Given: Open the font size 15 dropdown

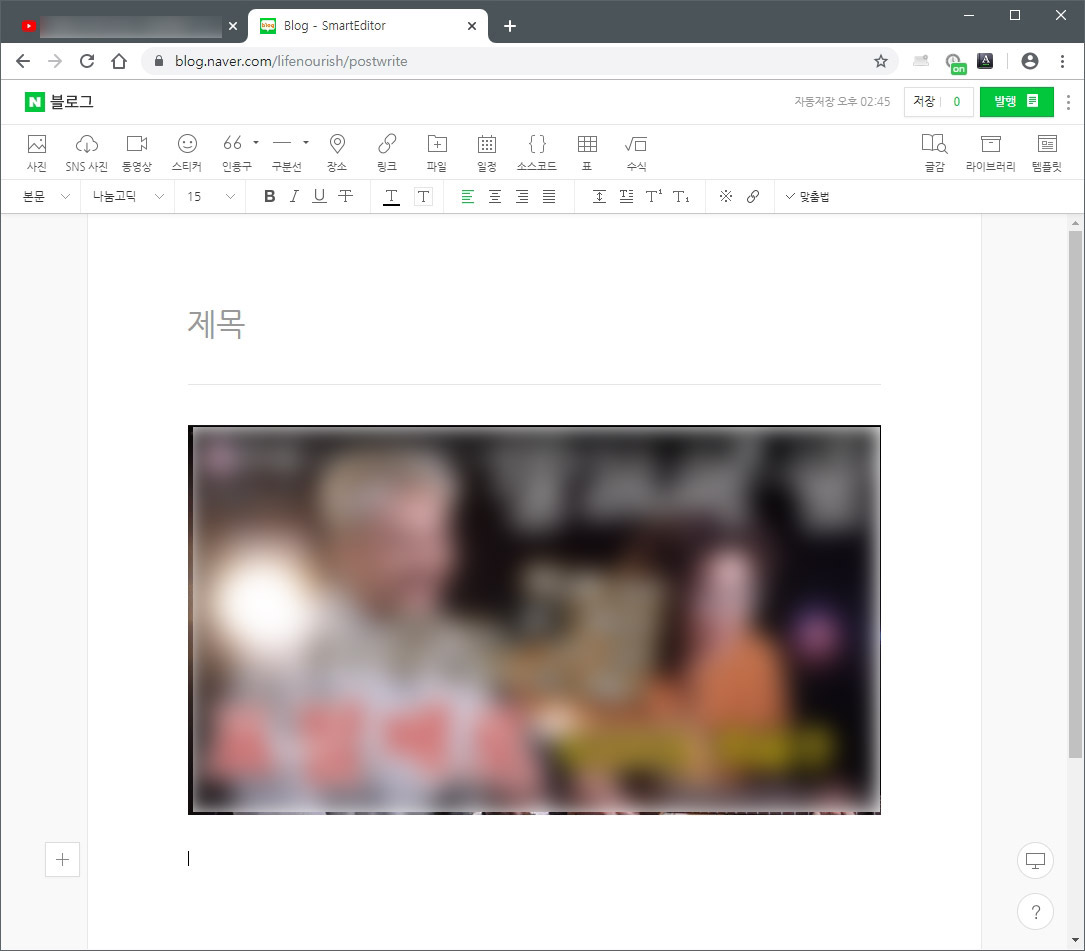Looking at the screenshot, I should pyautogui.click(x=210, y=197).
